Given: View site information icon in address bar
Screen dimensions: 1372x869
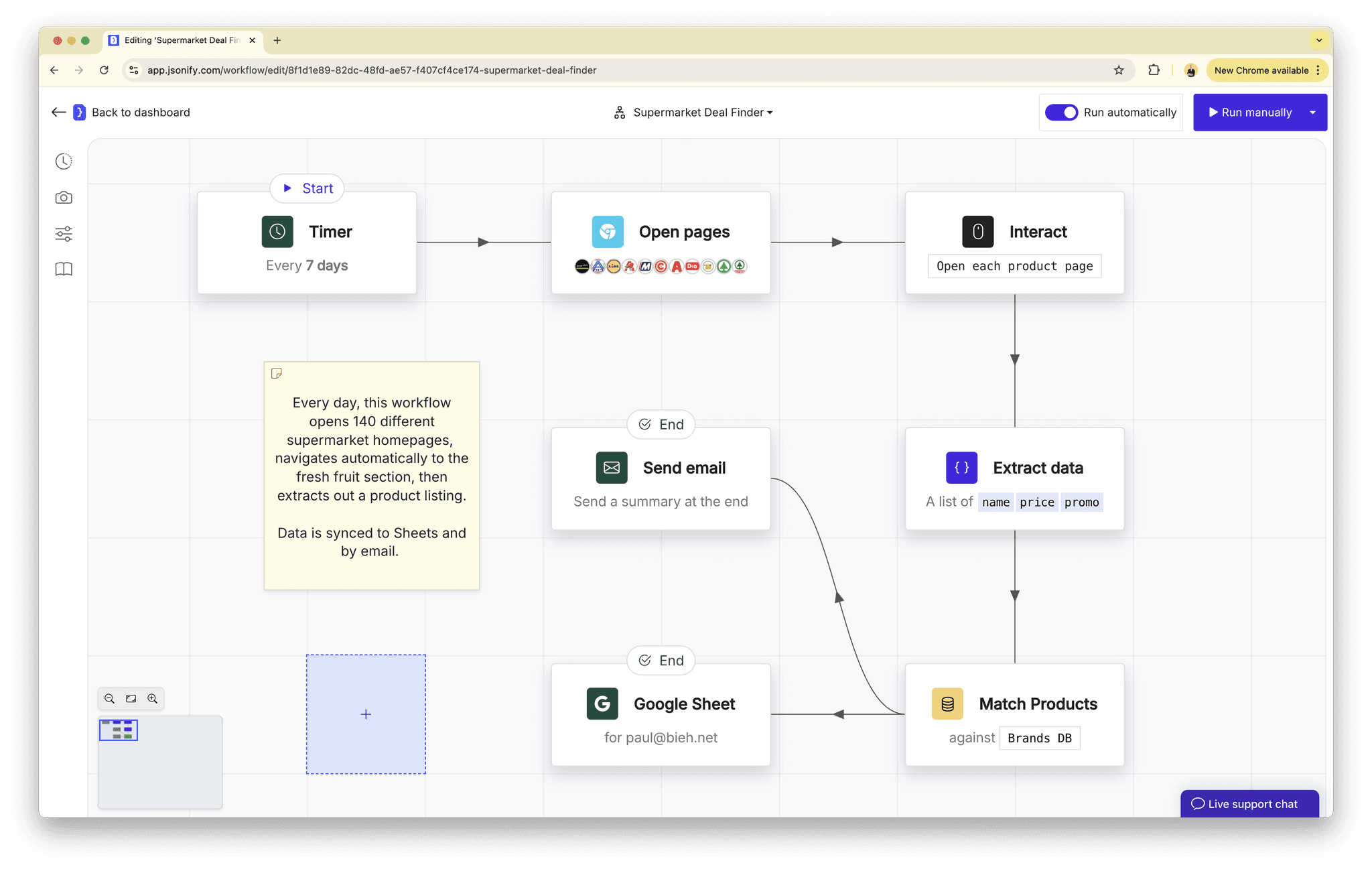Looking at the screenshot, I should point(134,70).
